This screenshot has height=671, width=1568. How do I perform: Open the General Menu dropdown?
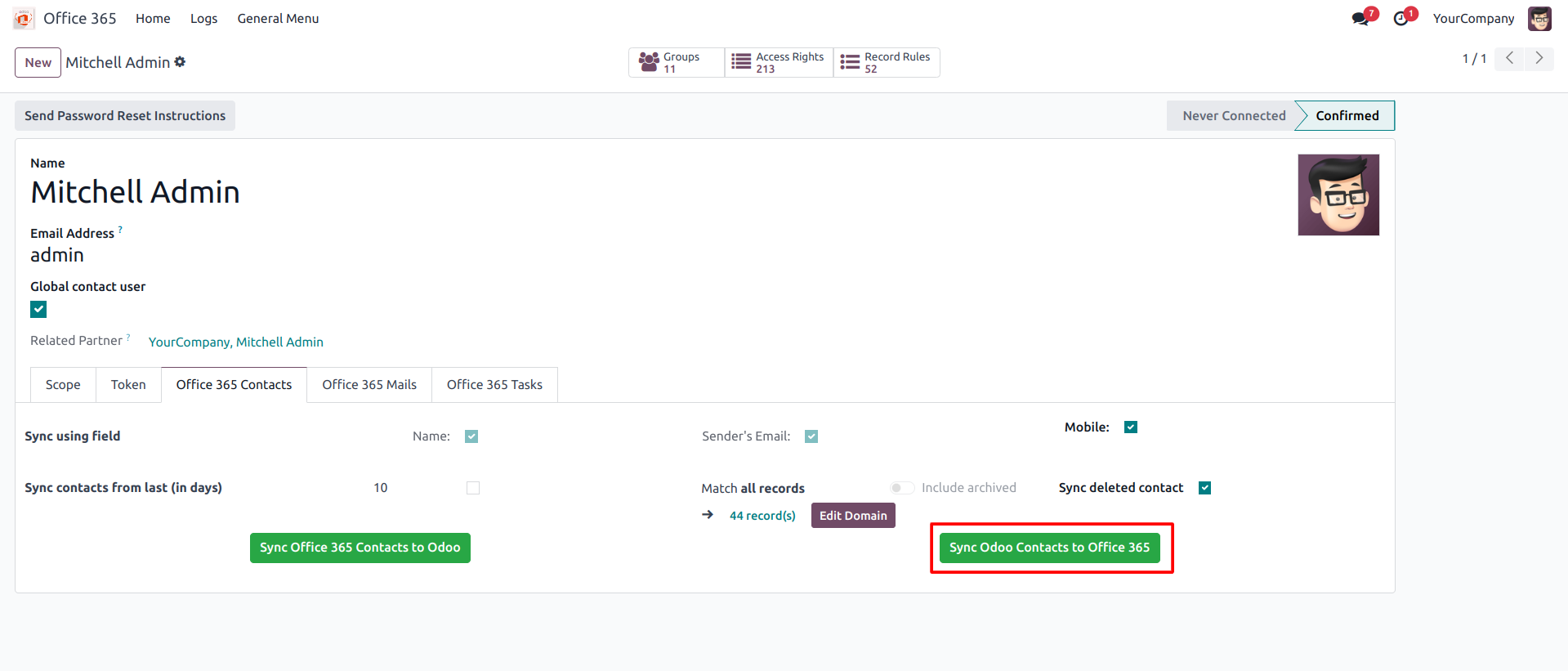point(278,18)
